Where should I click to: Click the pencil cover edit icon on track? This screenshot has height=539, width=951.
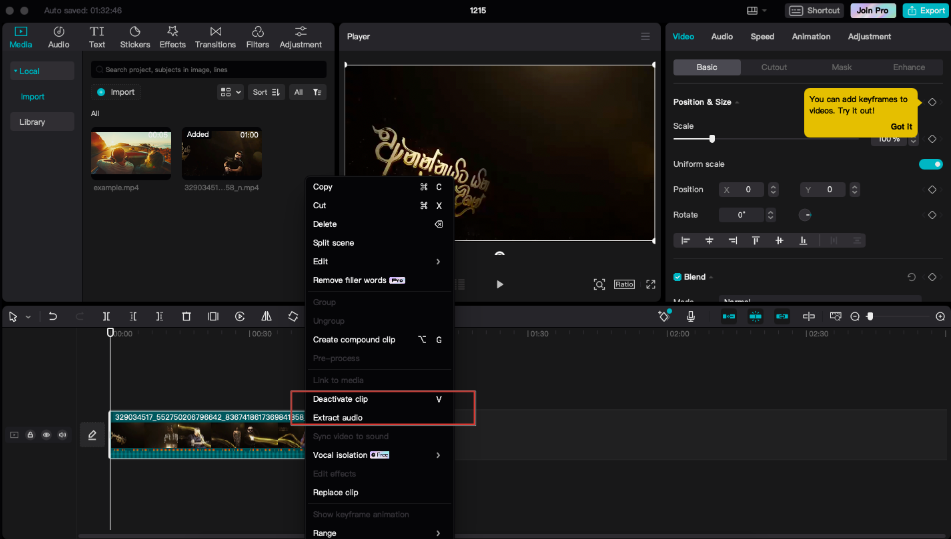(x=92, y=435)
